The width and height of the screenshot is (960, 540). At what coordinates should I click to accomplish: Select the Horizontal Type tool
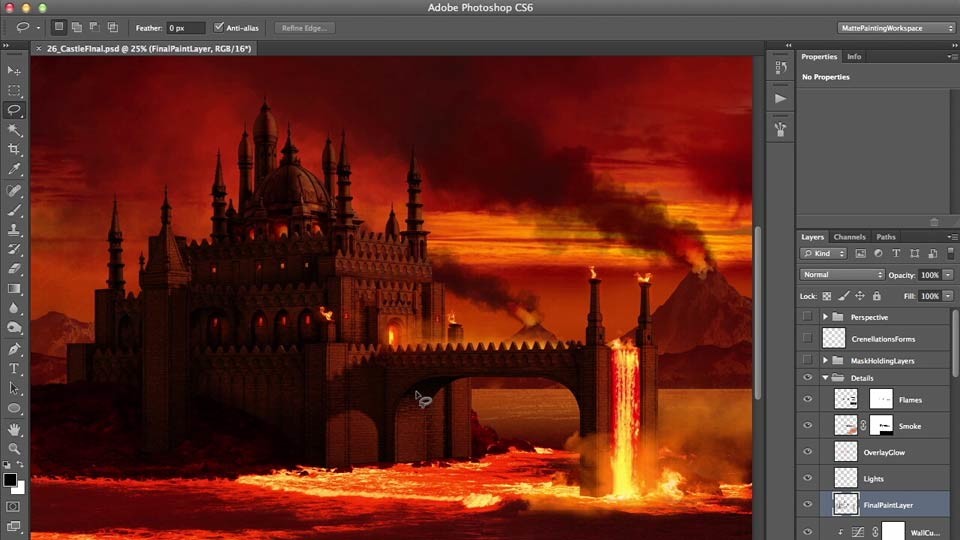(13, 369)
